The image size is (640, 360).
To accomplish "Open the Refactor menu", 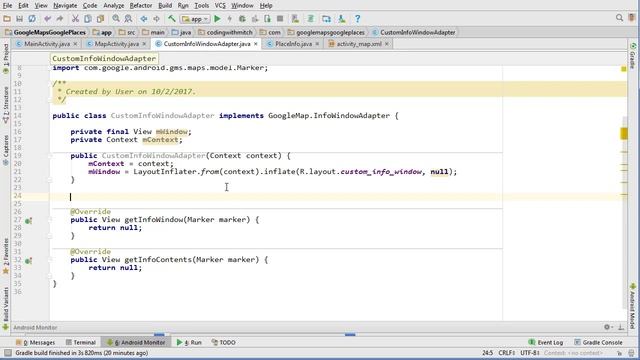I will [141, 6].
